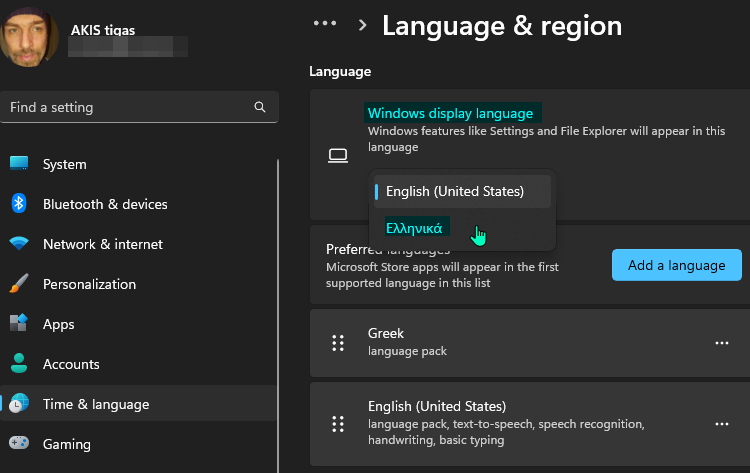Click the Bluetooth icon in the sidebar

(x=19, y=204)
